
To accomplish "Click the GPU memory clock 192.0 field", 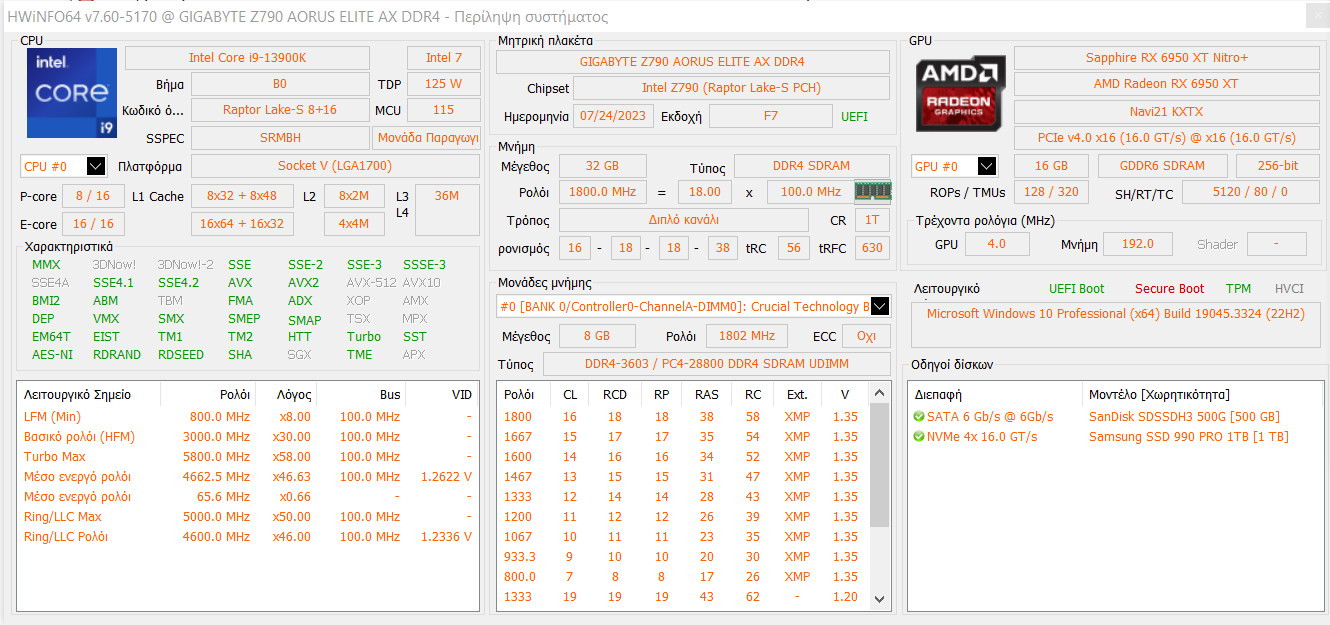I will [x=1138, y=244].
